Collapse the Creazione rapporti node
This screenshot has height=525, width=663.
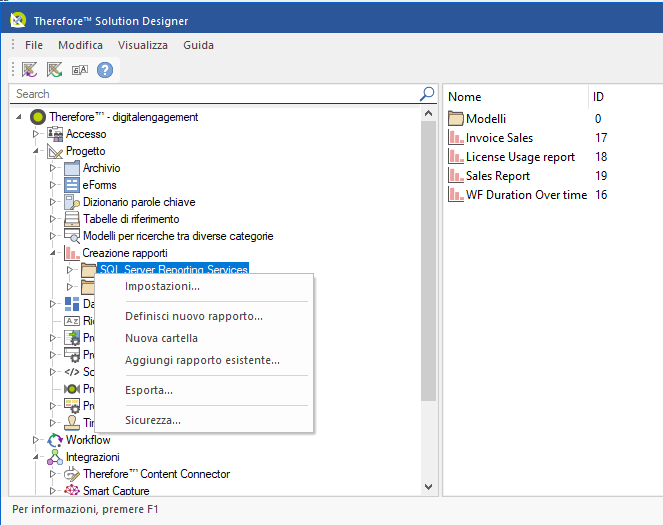53,253
